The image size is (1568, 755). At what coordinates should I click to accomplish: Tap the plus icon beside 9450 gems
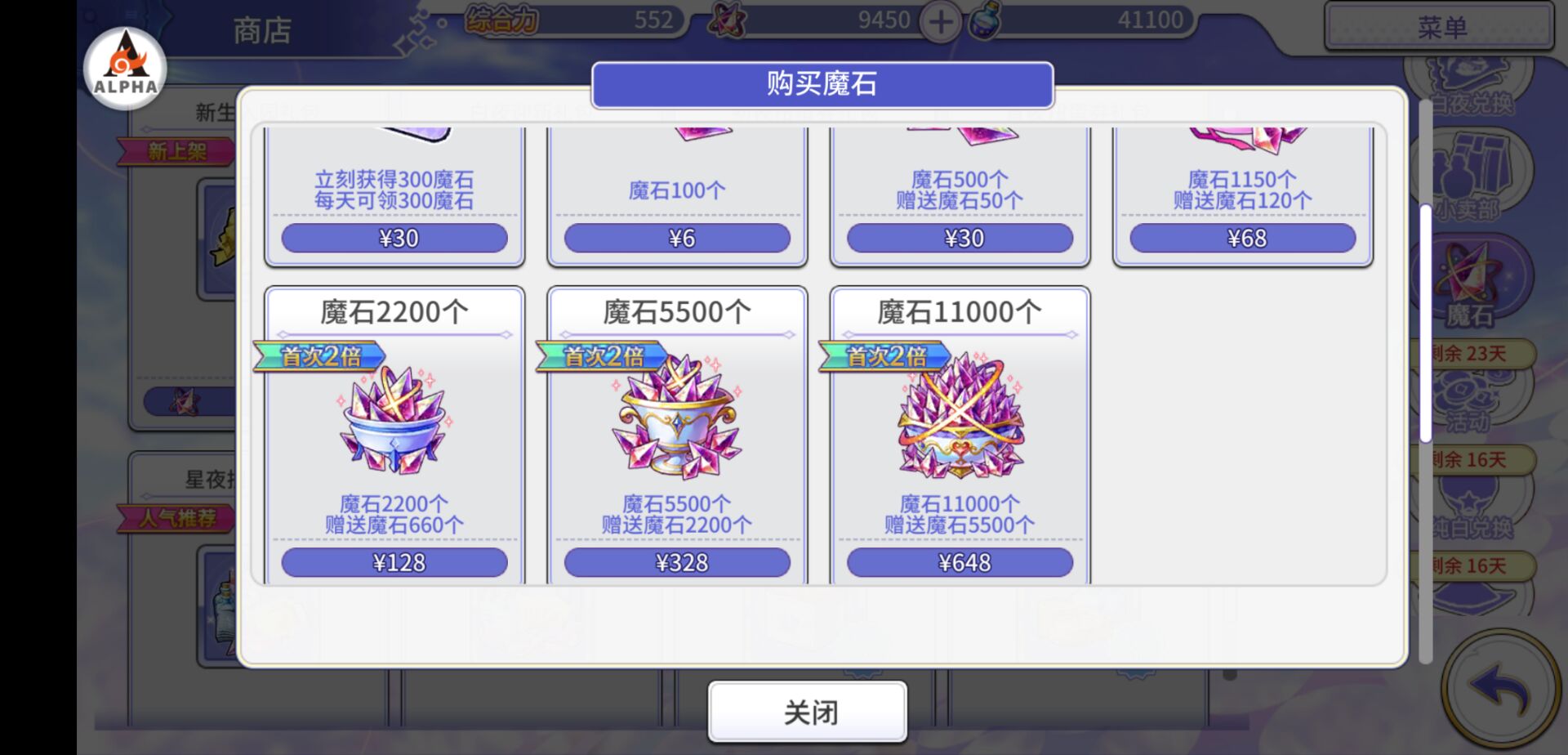(x=941, y=22)
